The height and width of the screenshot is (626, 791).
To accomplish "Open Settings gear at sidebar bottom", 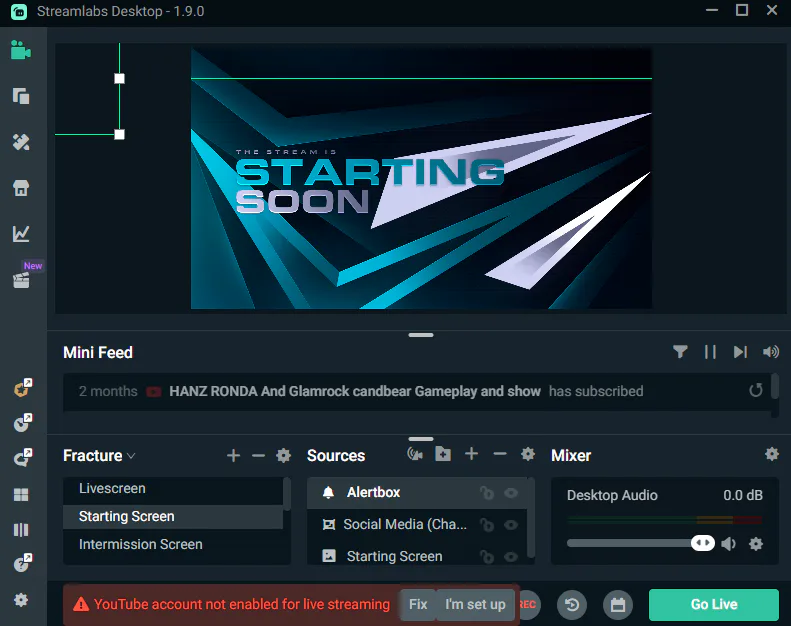I will 21,600.
